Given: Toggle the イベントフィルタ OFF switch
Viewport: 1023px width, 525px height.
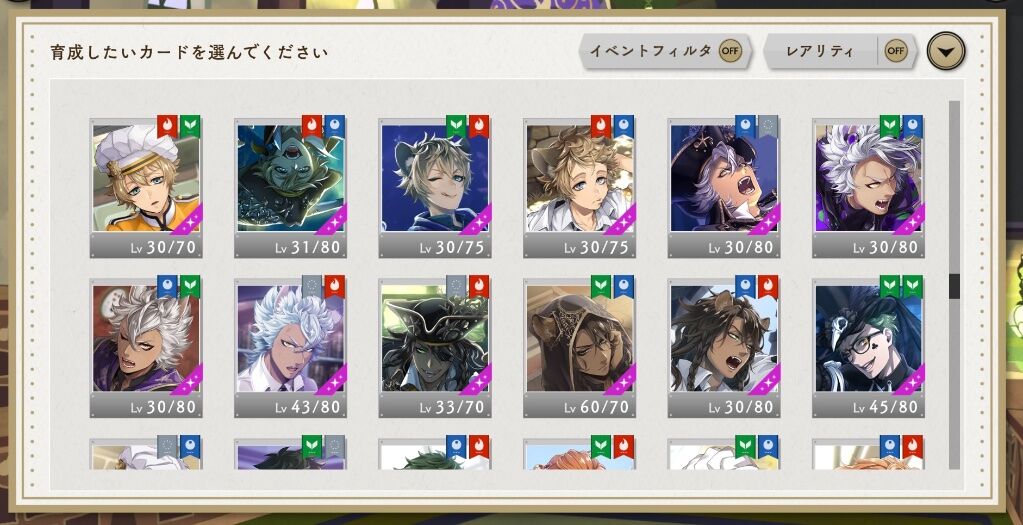Looking at the screenshot, I should click(x=730, y=51).
